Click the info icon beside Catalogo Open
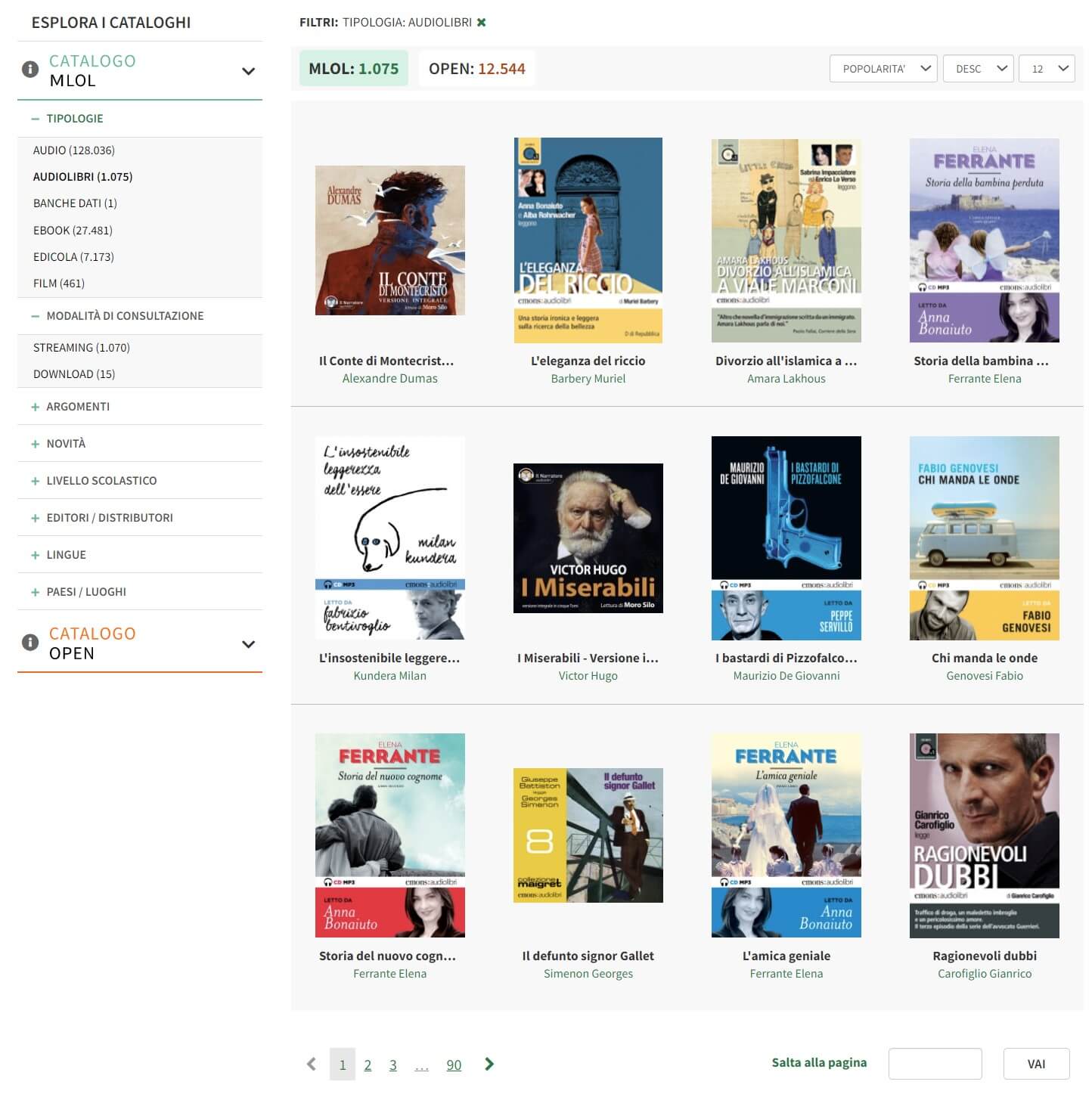 tap(30, 643)
